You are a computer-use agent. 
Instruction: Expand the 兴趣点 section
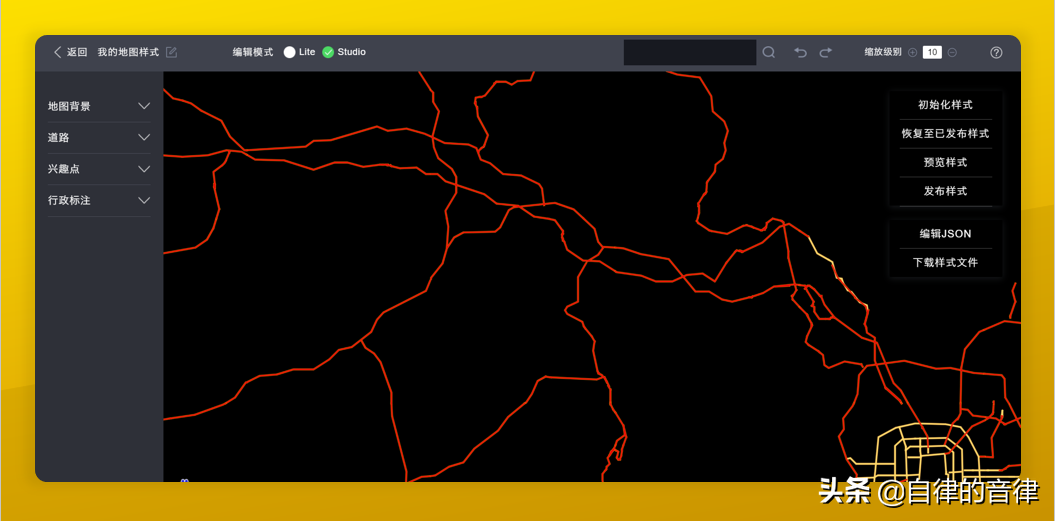(99, 169)
